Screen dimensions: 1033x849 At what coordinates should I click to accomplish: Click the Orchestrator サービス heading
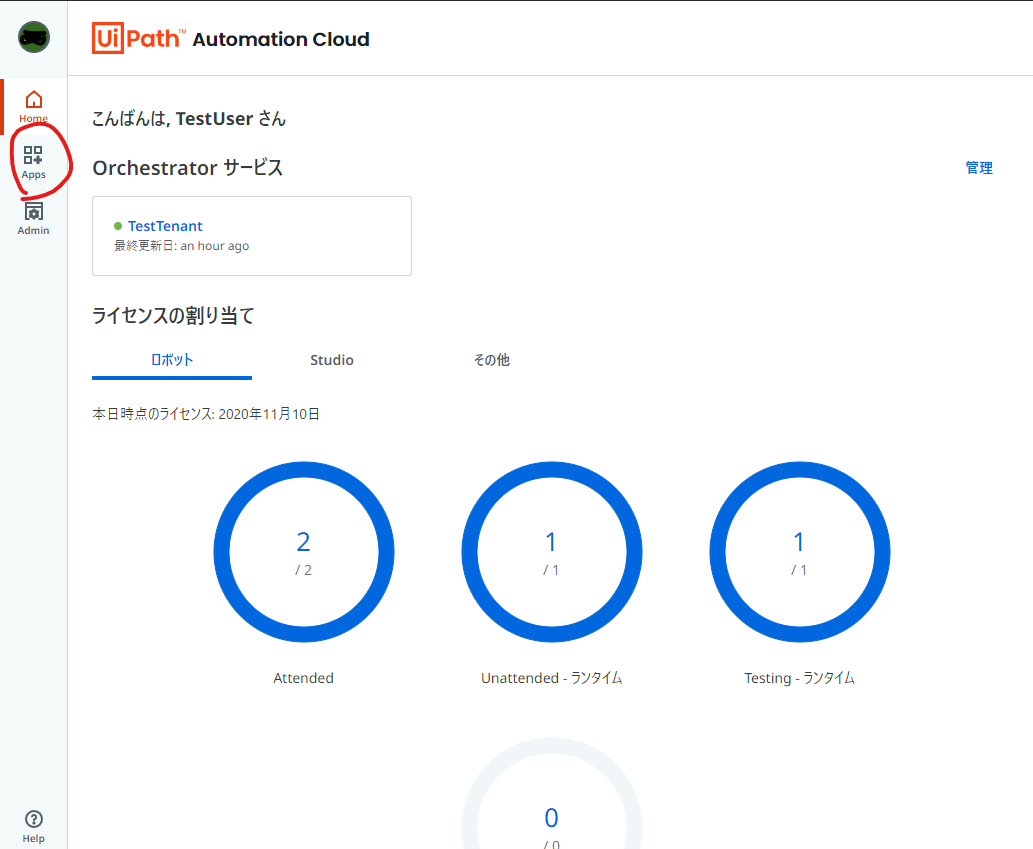pos(188,168)
